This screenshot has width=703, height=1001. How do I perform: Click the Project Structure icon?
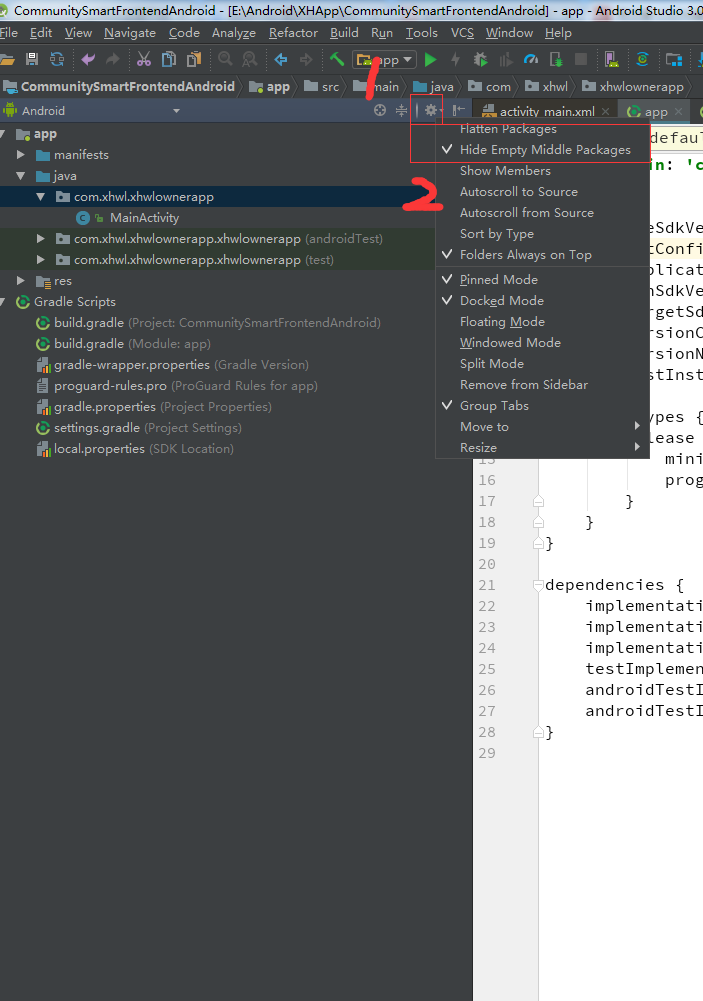(674, 59)
